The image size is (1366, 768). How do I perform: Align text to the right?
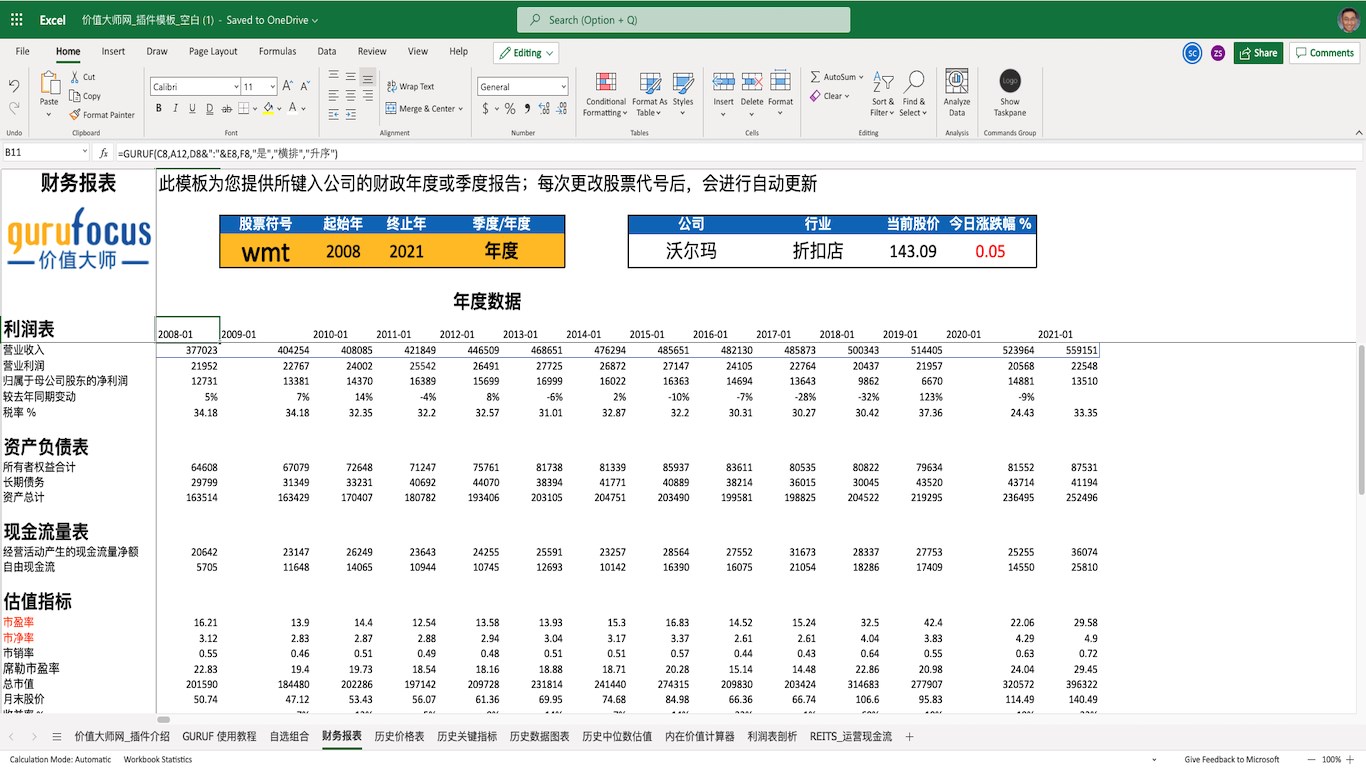[367, 97]
